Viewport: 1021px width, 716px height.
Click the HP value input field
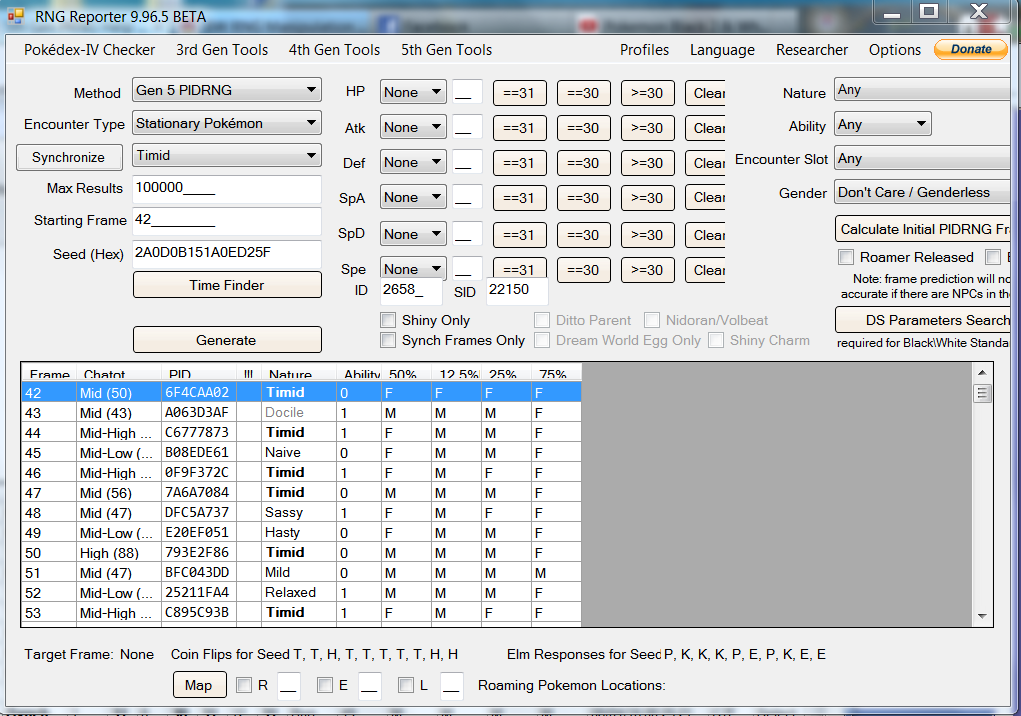click(468, 92)
